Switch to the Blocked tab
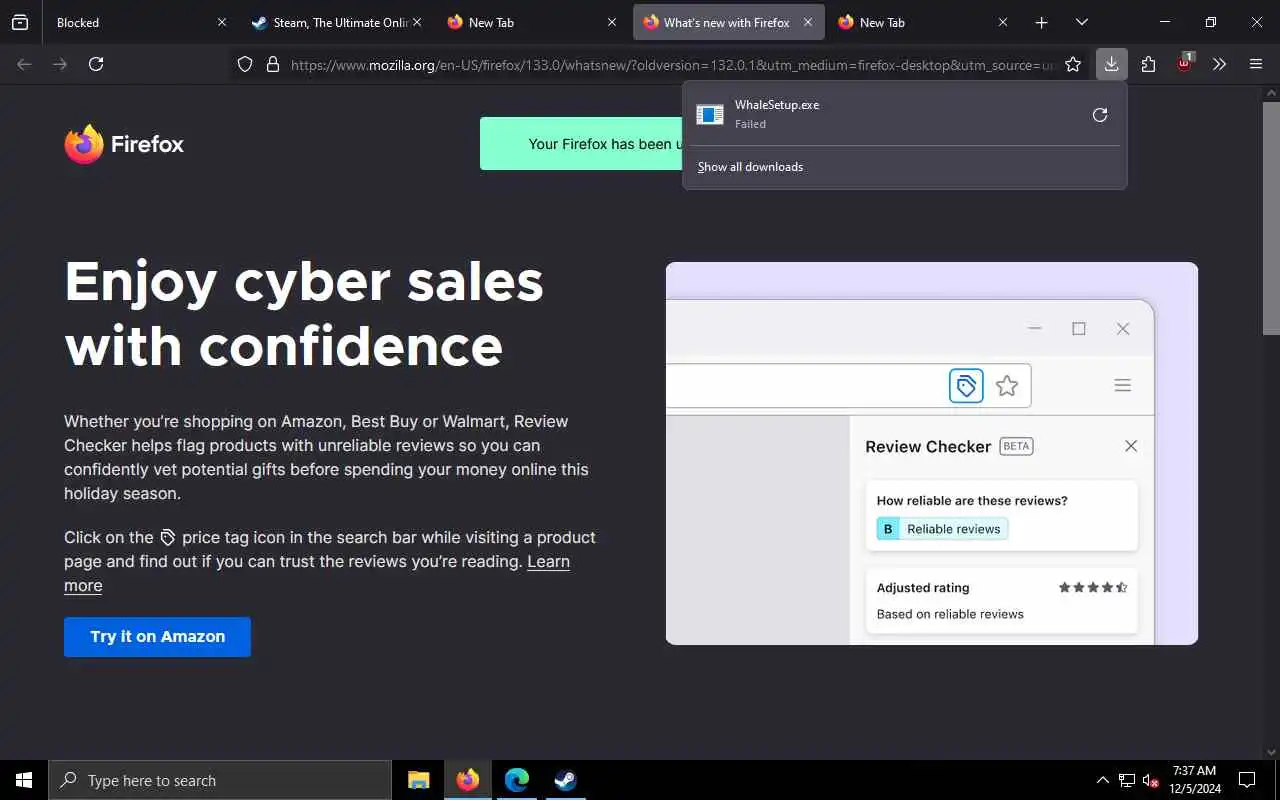 click(x=138, y=22)
